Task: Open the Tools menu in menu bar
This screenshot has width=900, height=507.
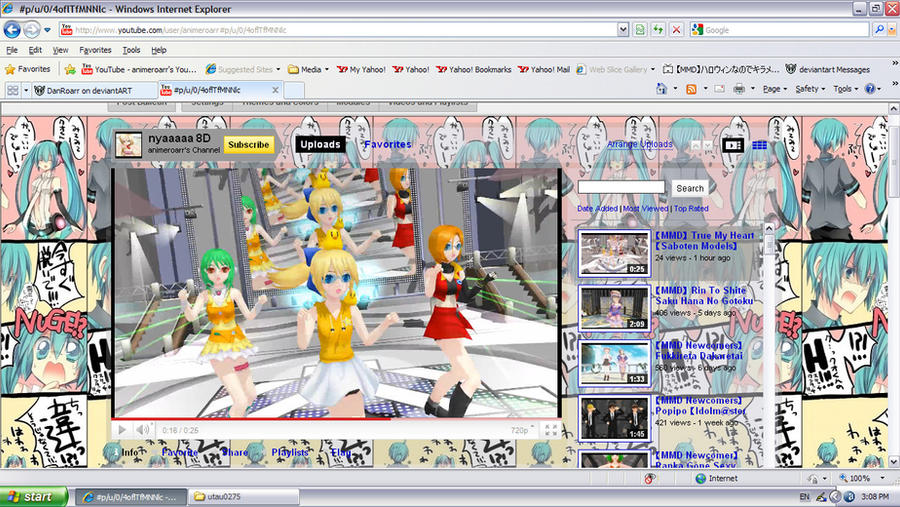Action: pos(131,51)
